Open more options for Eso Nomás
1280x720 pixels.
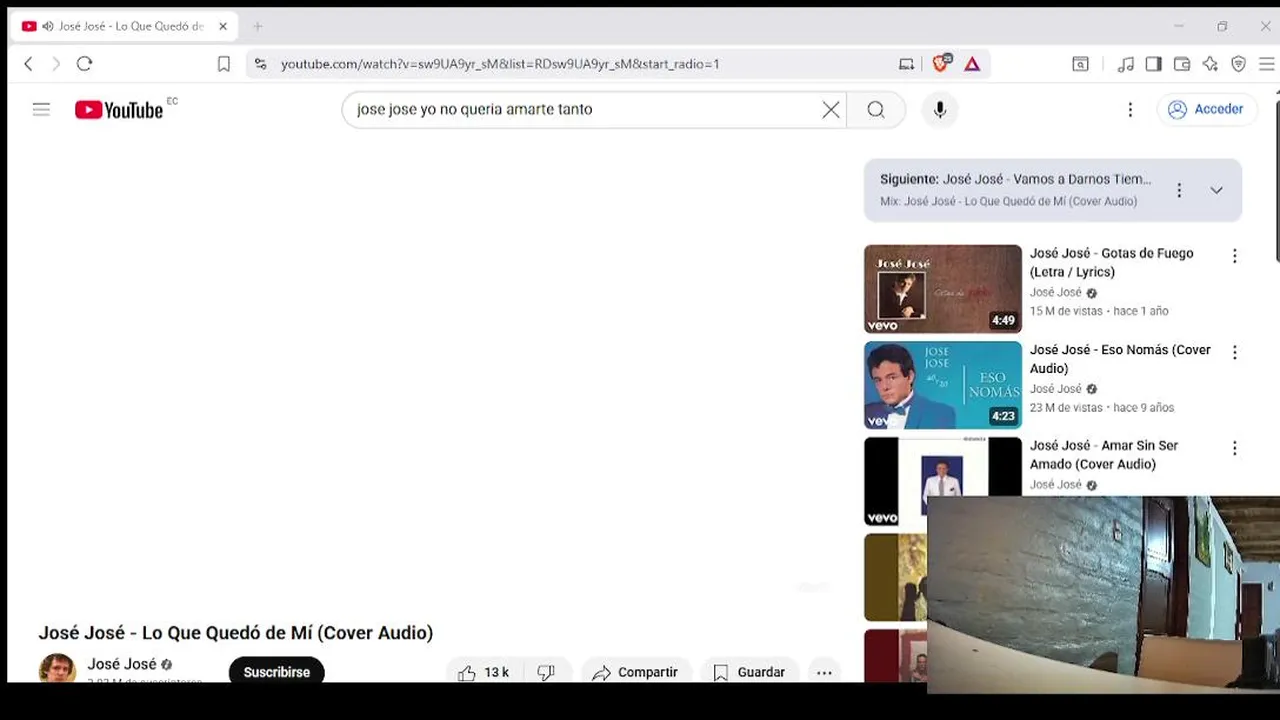point(1235,352)
